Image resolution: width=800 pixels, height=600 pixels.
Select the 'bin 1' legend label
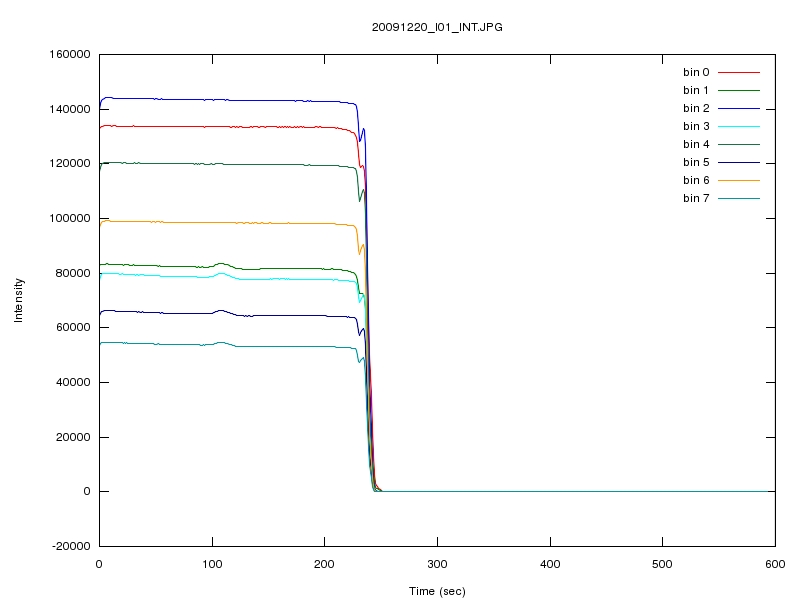[x=696, y=90]
